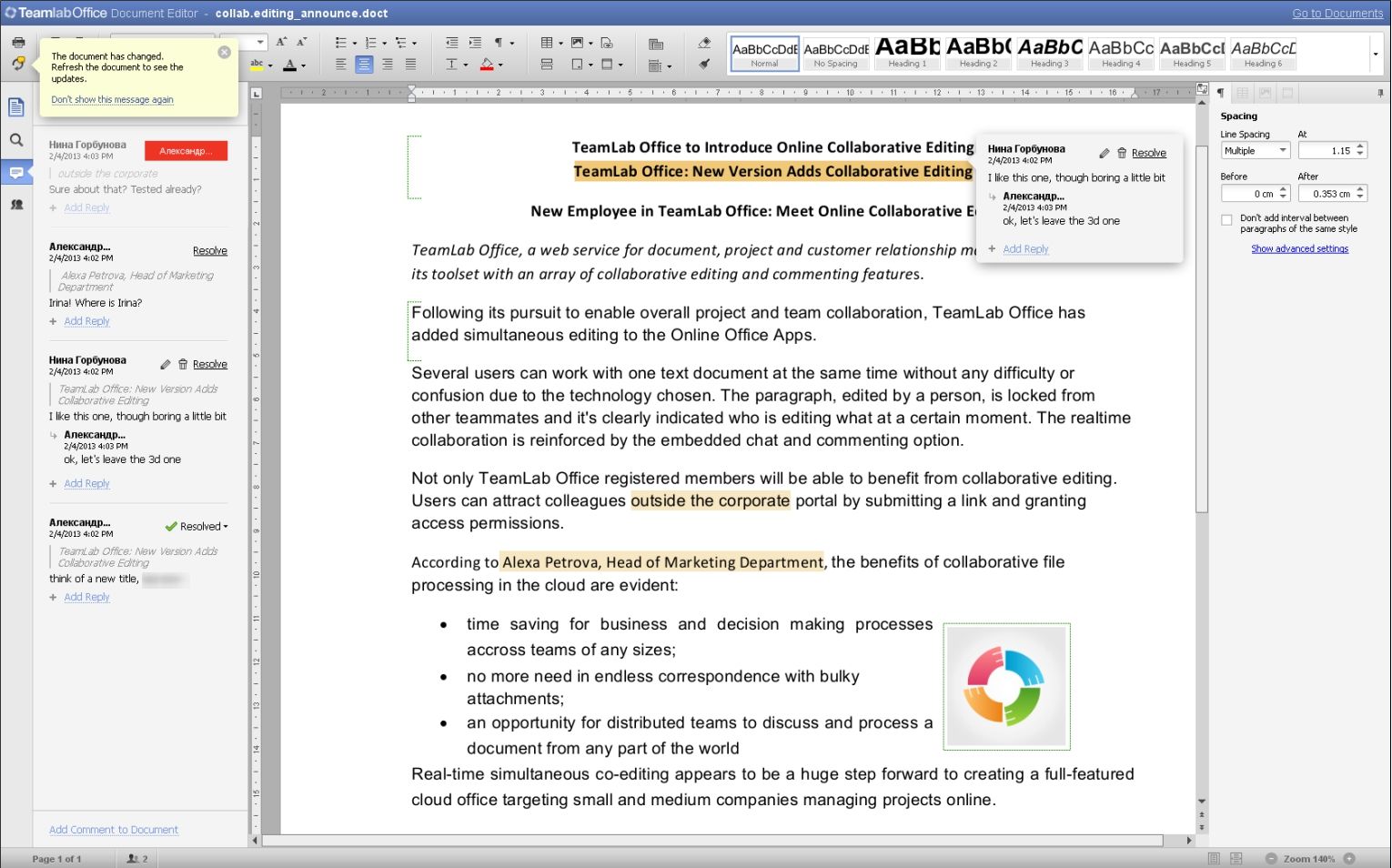1392x868 pixels.
Task: Apply multilevel list
Action: [400, 43]
